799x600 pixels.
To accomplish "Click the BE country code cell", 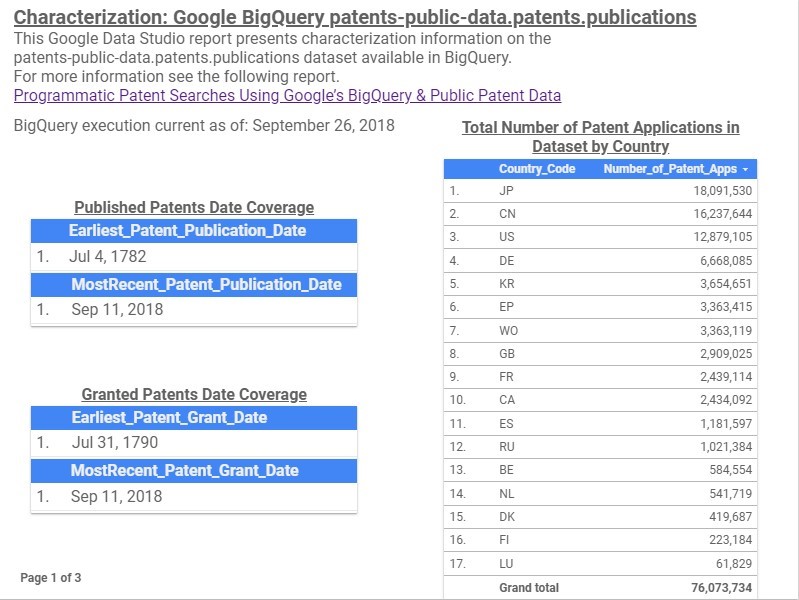I will tap(507, 469).
